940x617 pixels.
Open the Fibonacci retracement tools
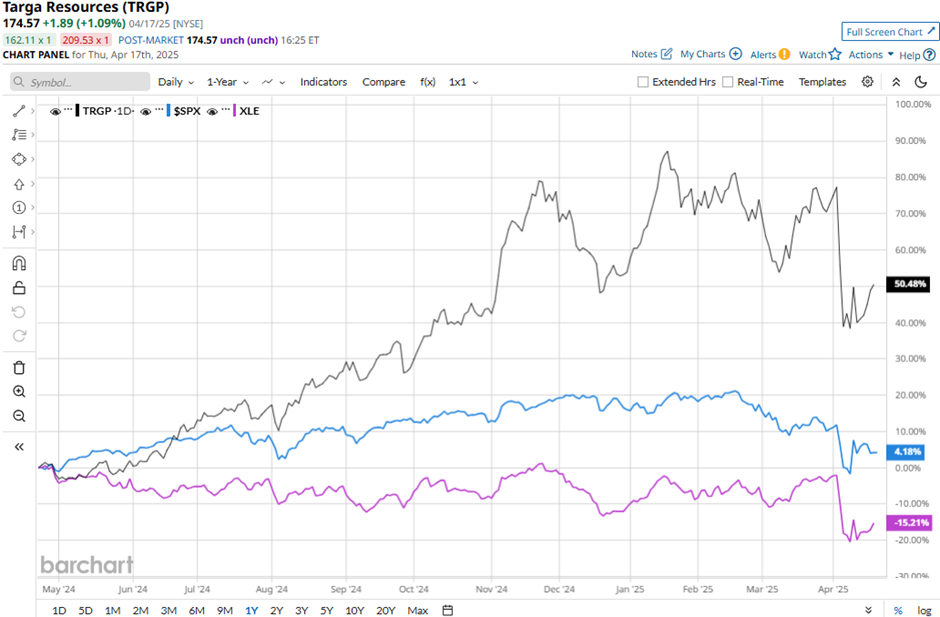click(19, 135)
